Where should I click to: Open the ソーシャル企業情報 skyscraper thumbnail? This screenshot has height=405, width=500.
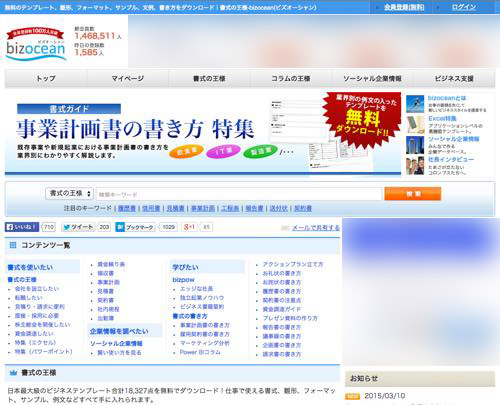coord(415,145)
